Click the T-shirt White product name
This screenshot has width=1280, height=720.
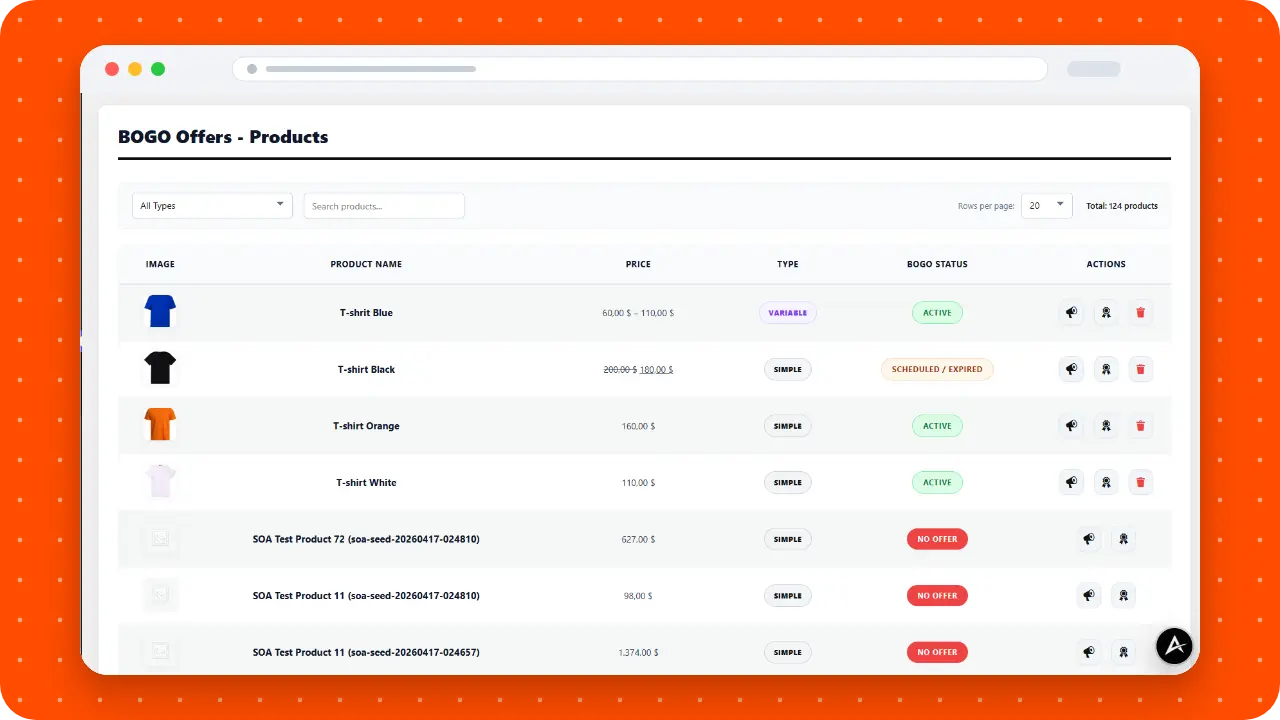tap(366, 482)
